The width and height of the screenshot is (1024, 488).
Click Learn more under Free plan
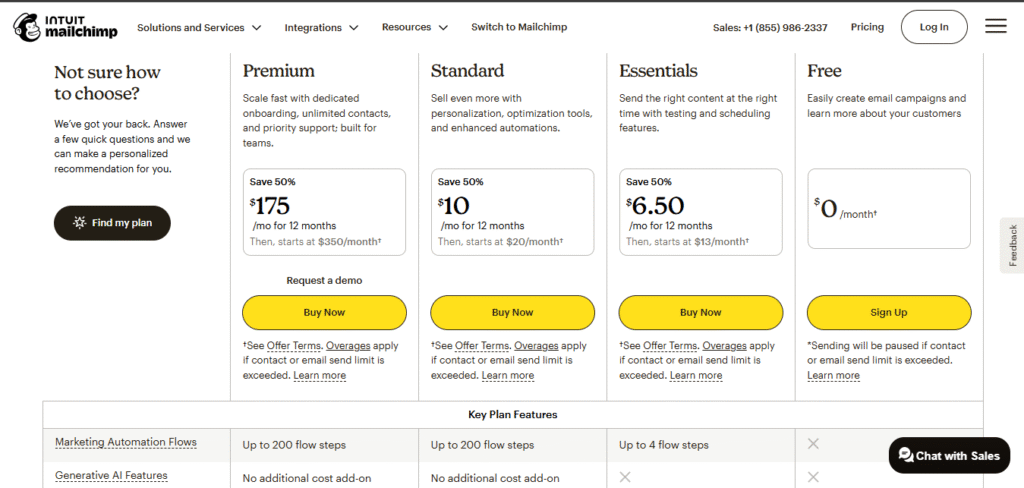(833, 376)
